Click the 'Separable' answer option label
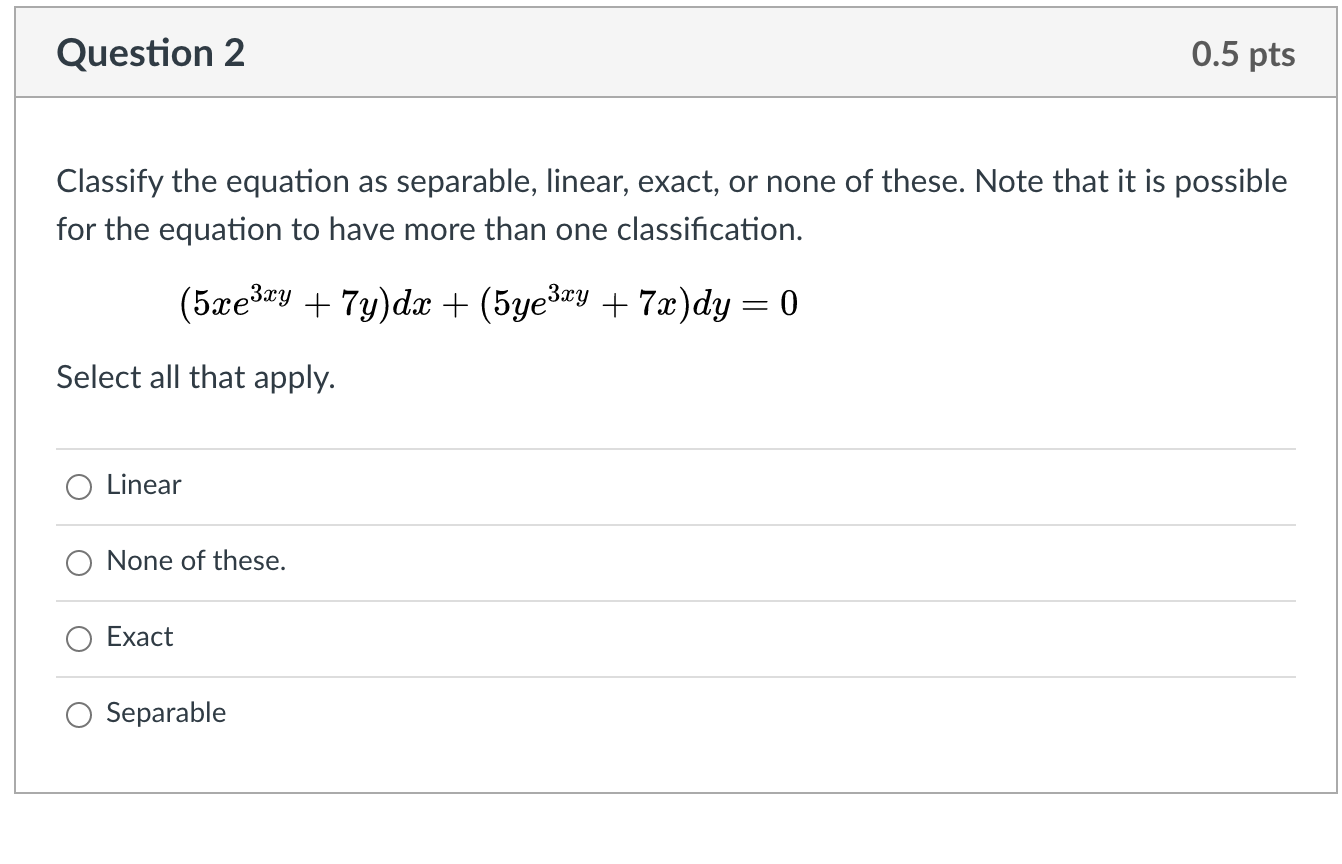 [x=166, y=713]
